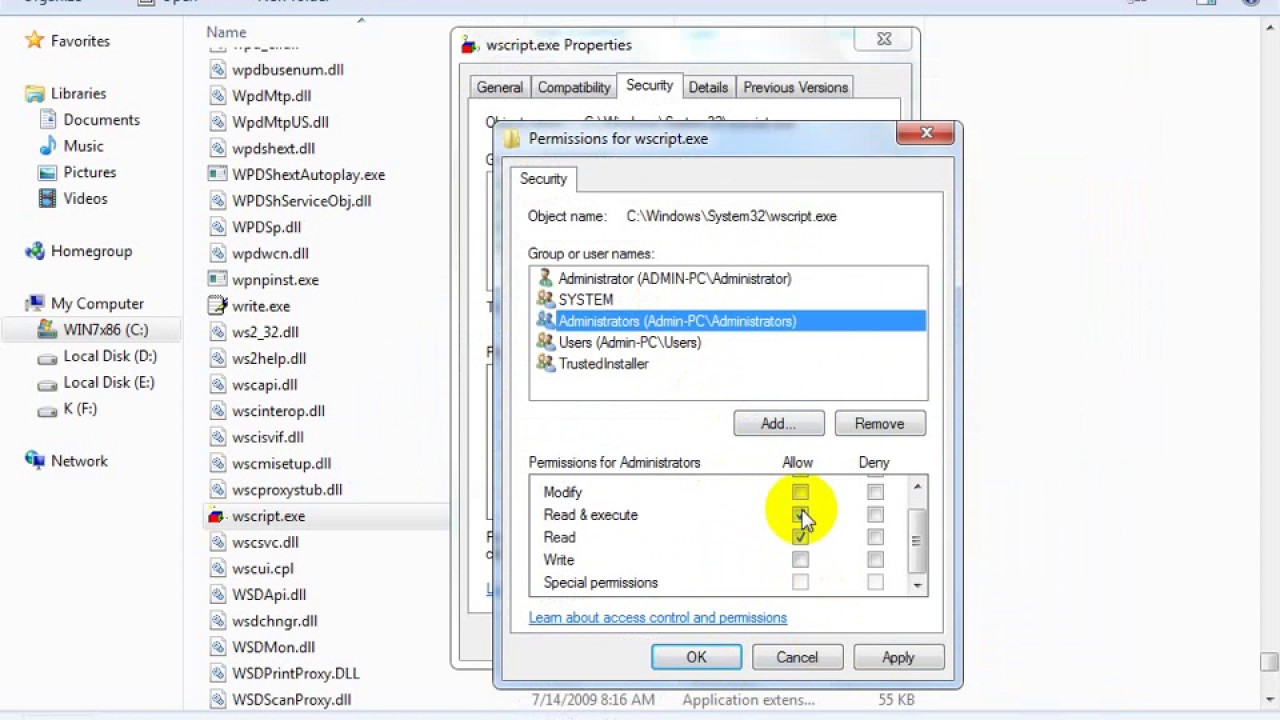This screenshot has height=720, width=1280.
Task: Select the wscsvc.dll file name
Action: (265, 542)
